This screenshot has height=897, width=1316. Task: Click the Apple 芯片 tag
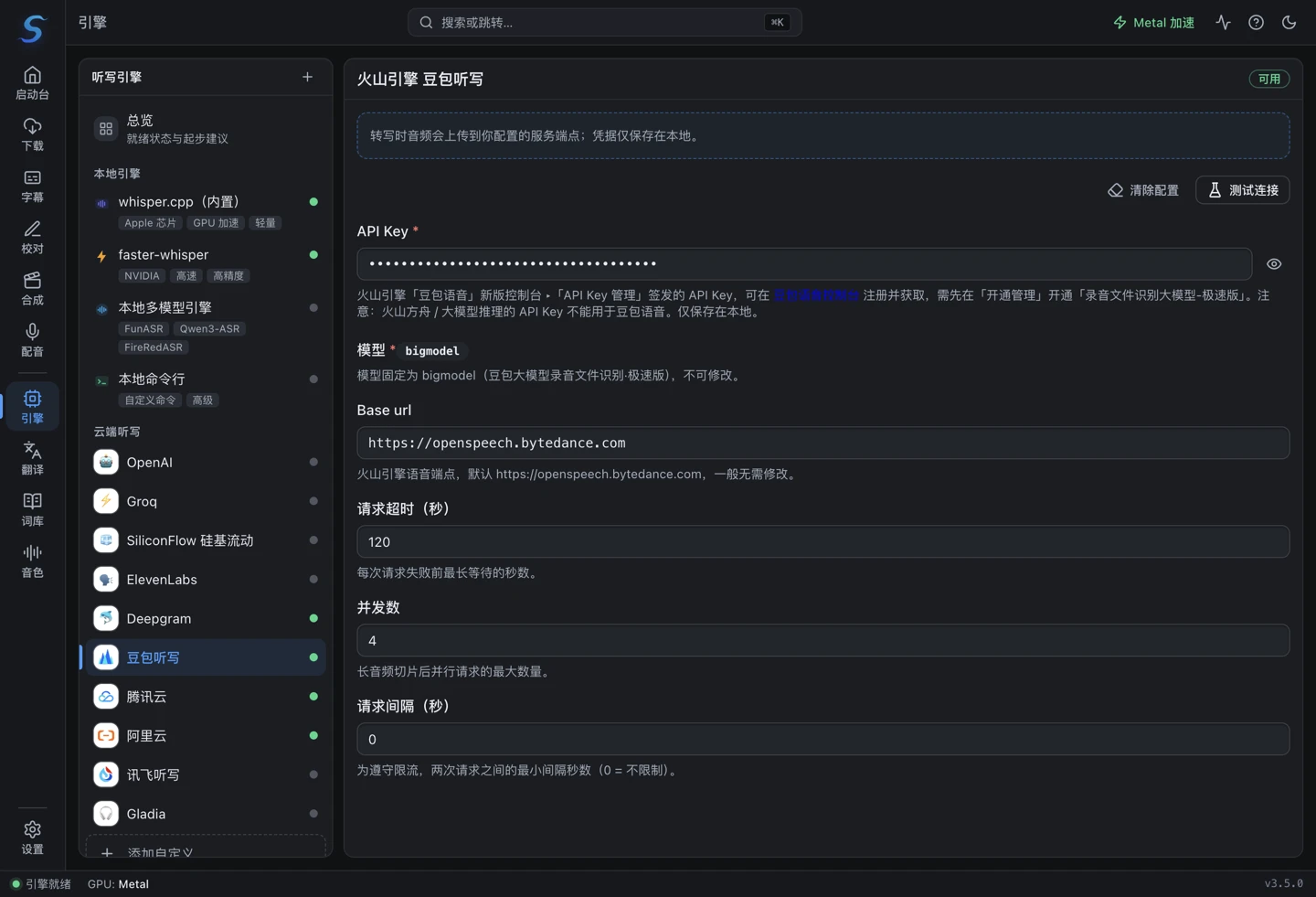pos(151,223)
